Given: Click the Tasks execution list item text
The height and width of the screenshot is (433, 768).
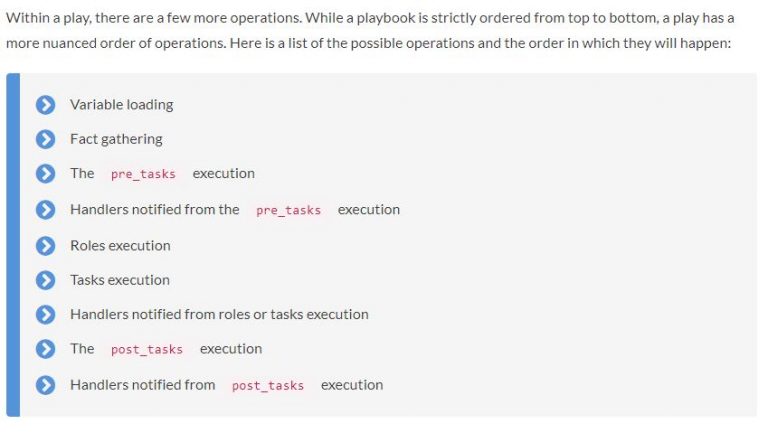Looking at the screenshot, I should [120, 280].
